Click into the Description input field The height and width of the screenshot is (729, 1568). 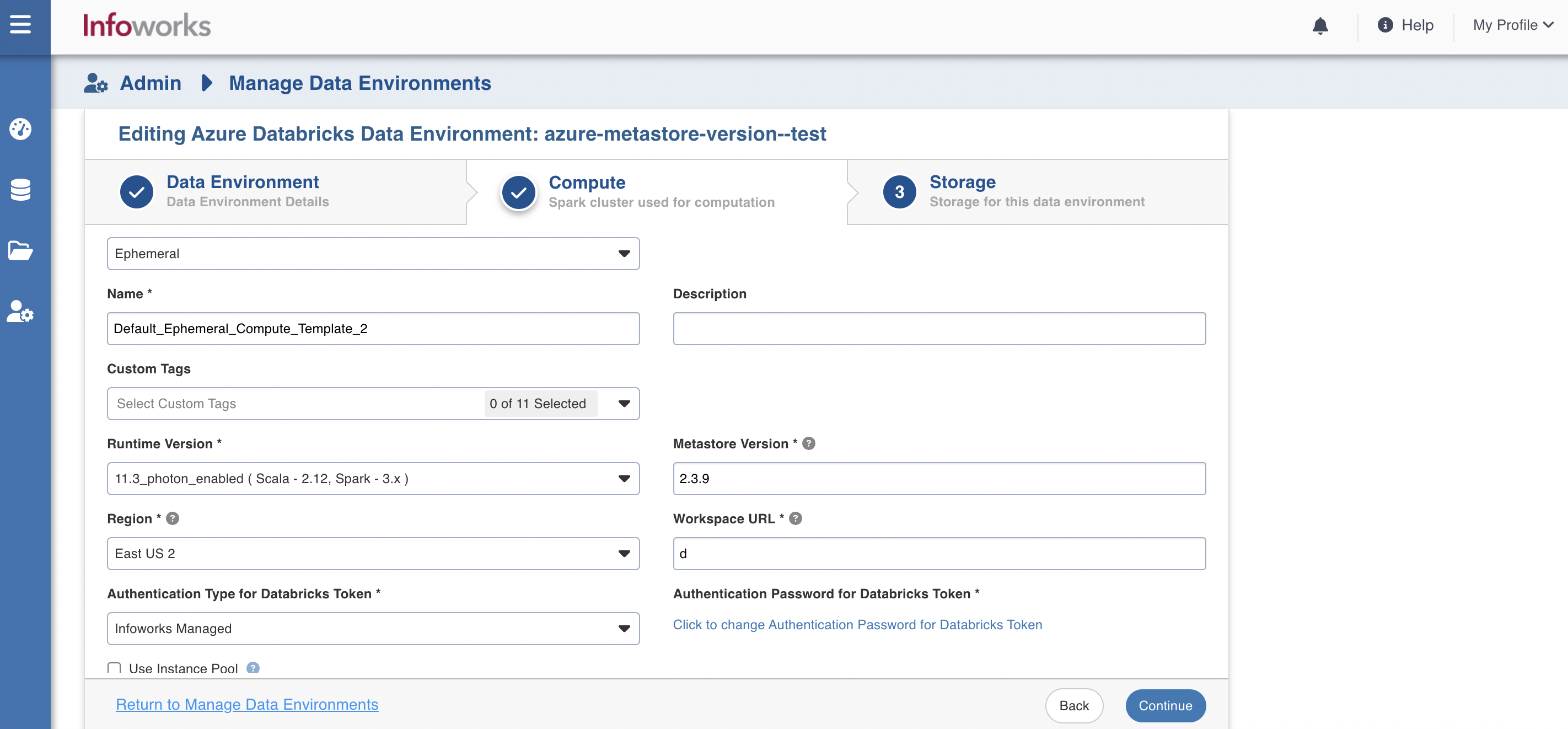click(x=939, y=328)
